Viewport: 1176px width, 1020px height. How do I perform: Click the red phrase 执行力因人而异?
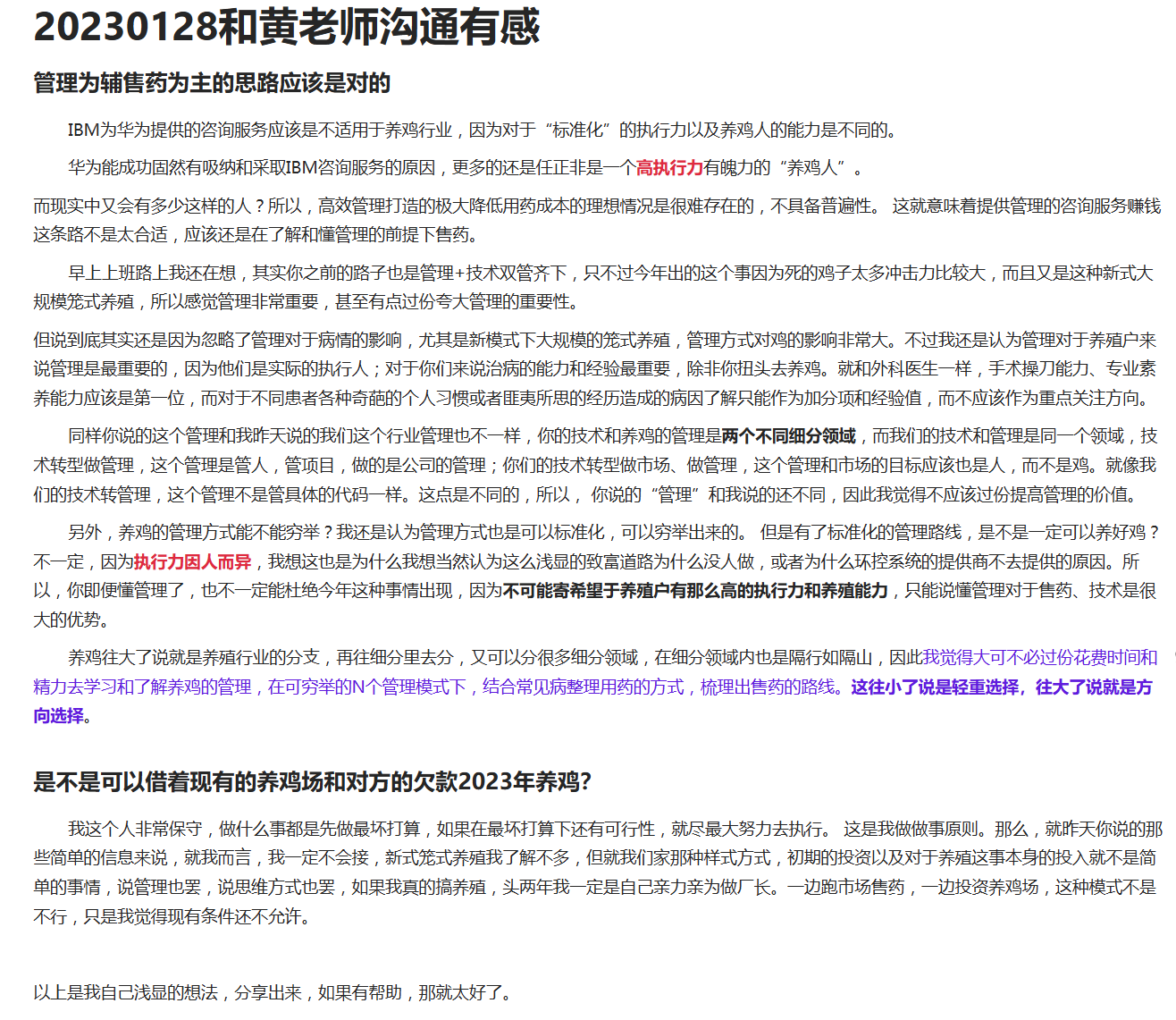(198, 564)
